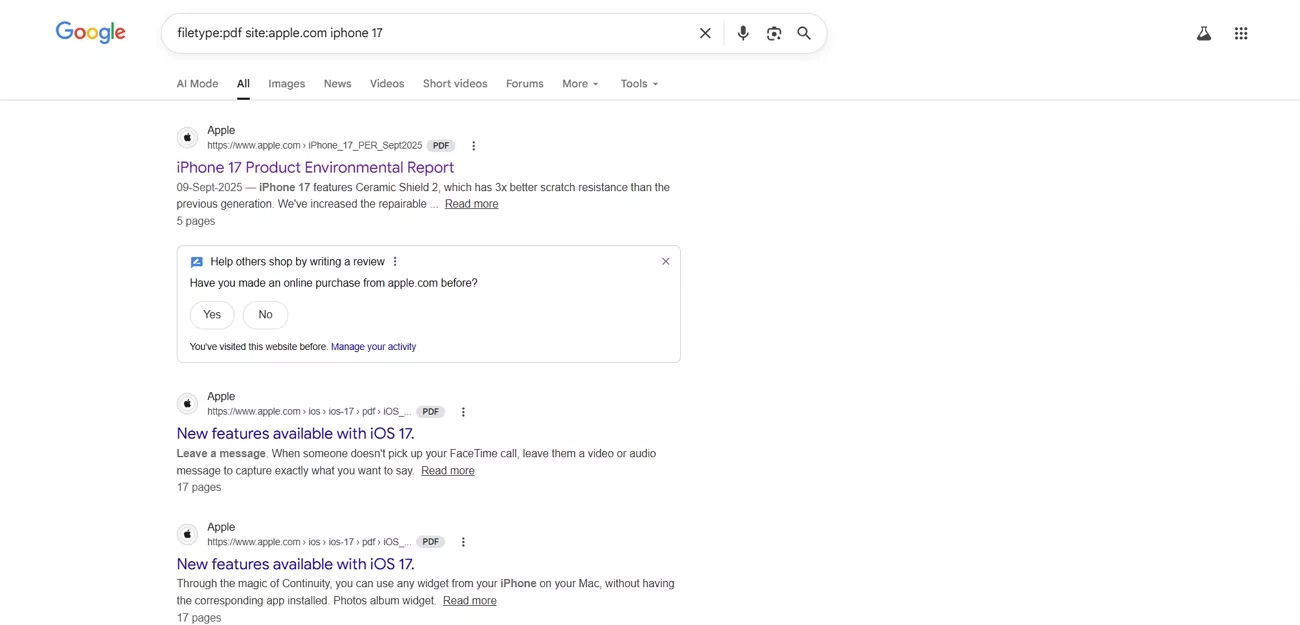
Task: Switch to the Images tab
Action: coord(286,83)
